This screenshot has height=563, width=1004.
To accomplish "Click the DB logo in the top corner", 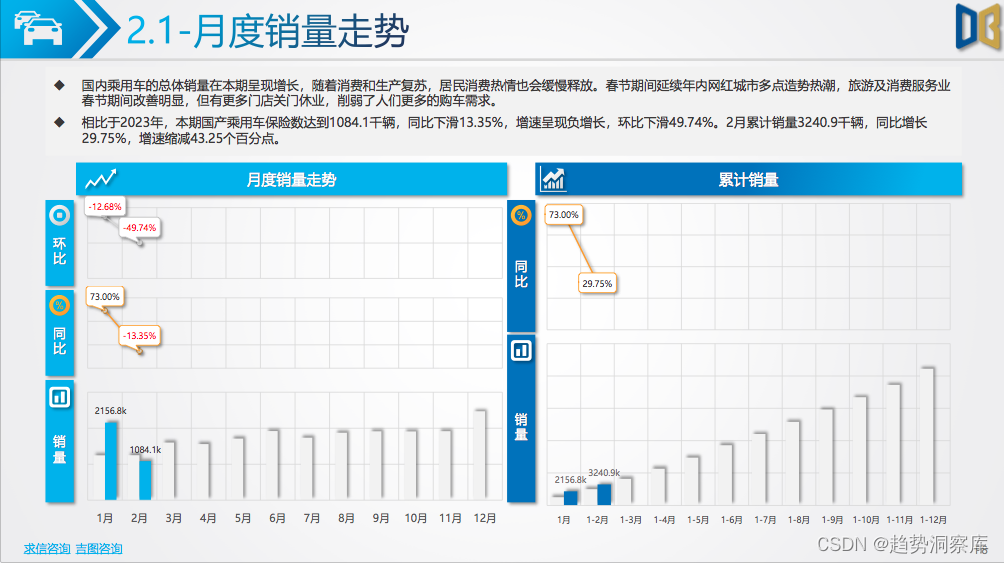I will click(978, 26).
